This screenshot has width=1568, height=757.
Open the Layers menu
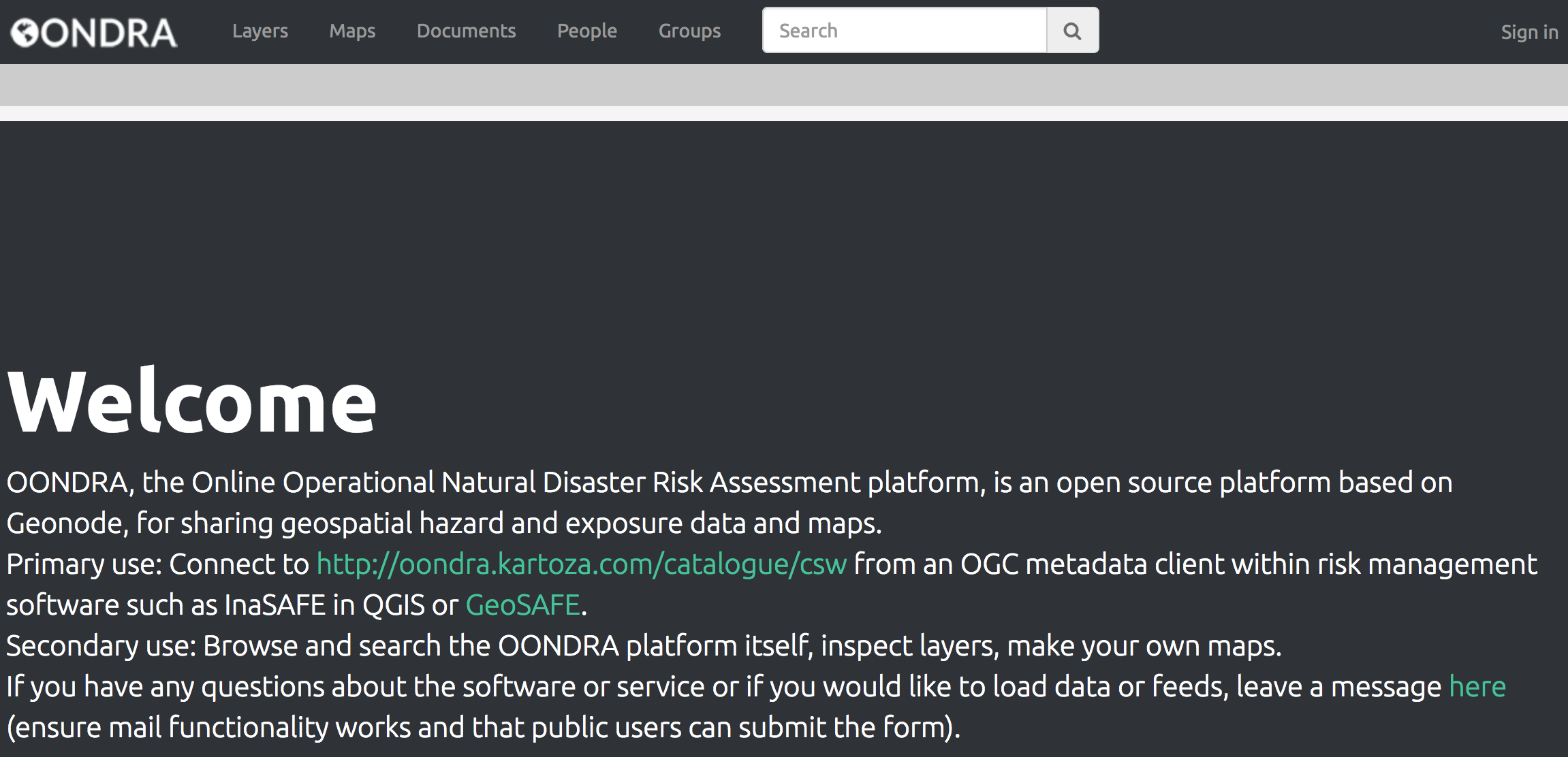pyautogui.click(x=260, y=31)
